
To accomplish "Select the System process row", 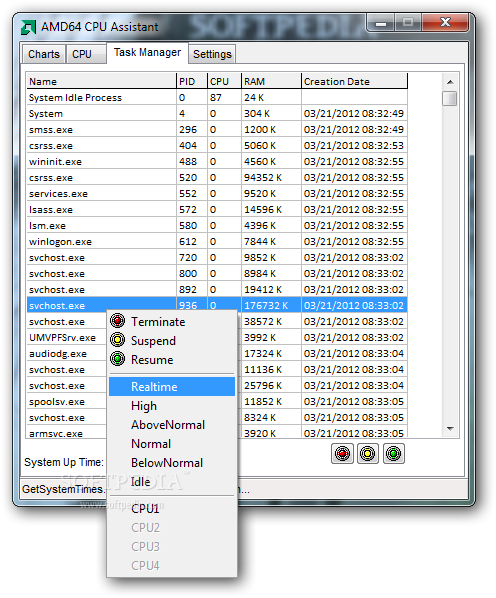I will [x=217, y=114].
